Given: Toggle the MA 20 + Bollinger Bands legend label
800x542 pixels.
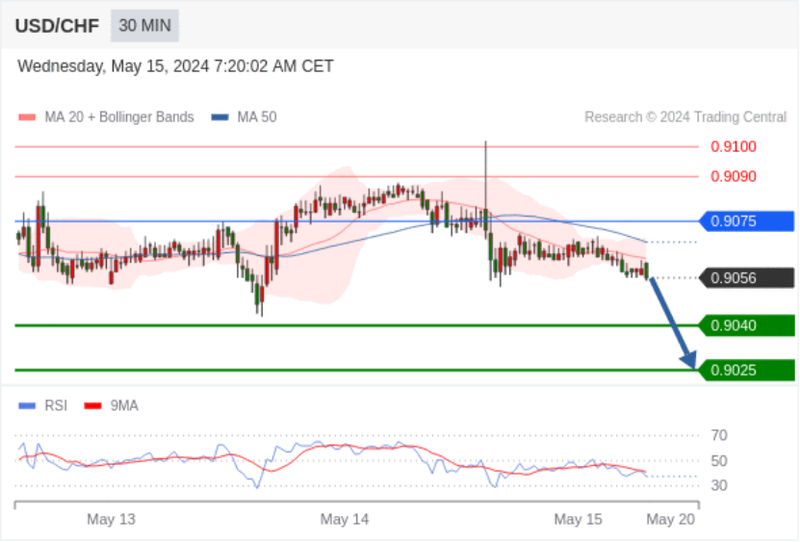Looking at the screenshot, I should [119, 117].
